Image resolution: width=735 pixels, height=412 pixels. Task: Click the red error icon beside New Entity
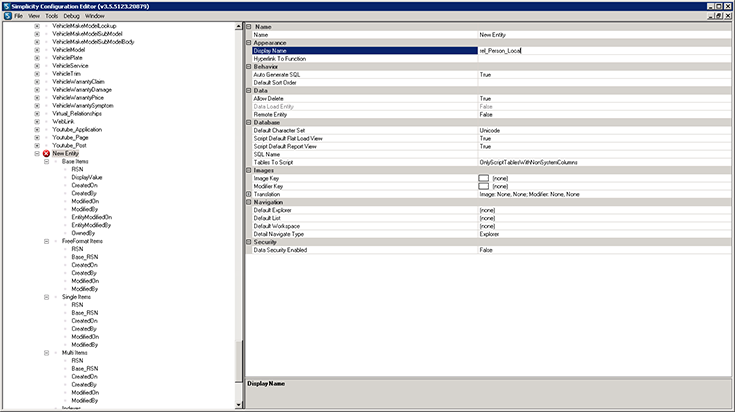tap(46, 154)
